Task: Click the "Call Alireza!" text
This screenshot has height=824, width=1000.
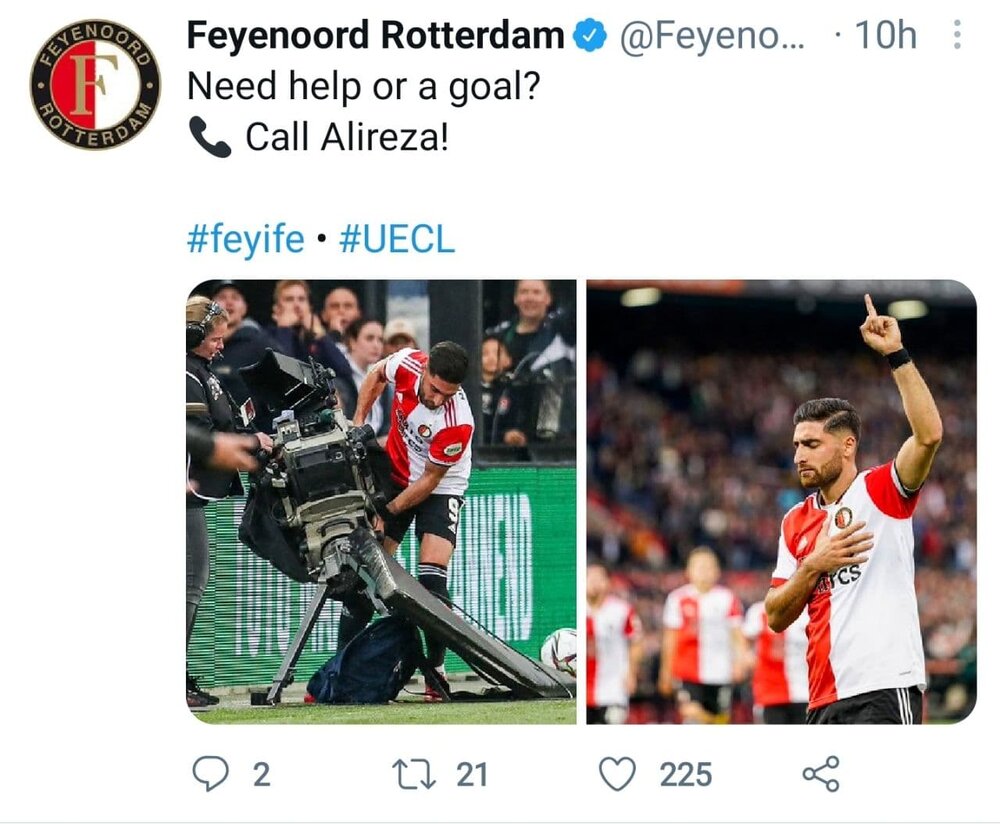Action: pyautogui.click(x=347, y=137)
